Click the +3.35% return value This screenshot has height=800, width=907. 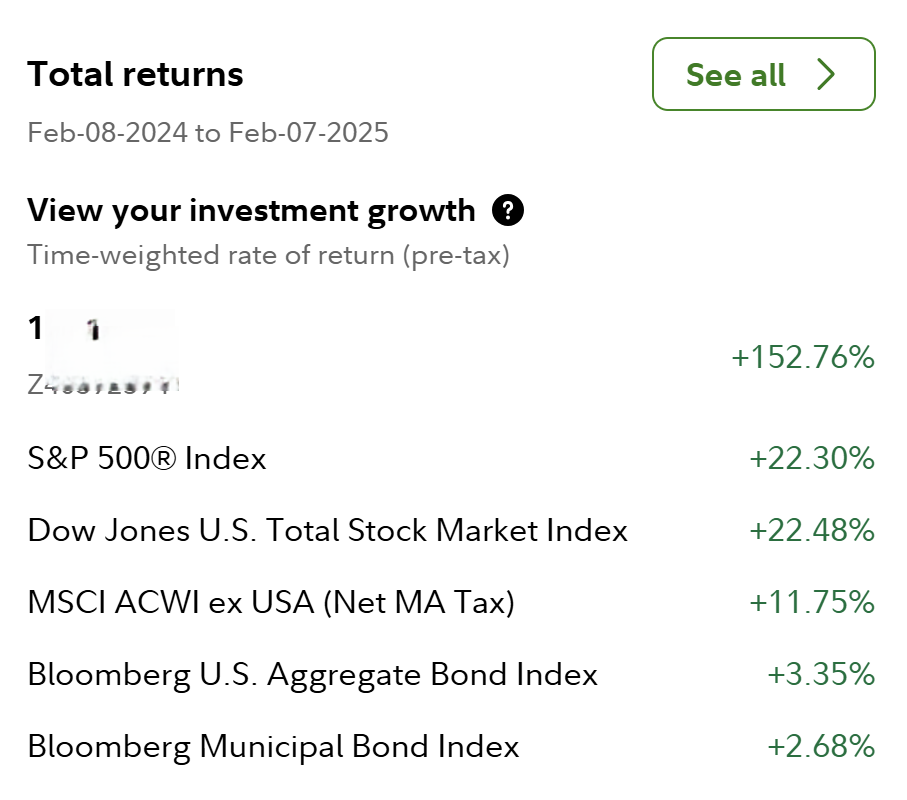[821, 675]
